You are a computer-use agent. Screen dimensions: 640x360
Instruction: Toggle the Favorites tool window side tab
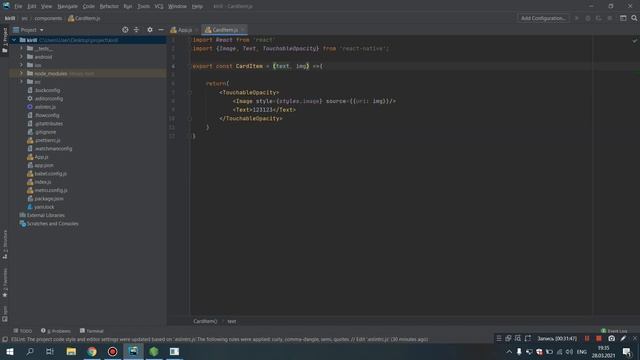point(5,282)
